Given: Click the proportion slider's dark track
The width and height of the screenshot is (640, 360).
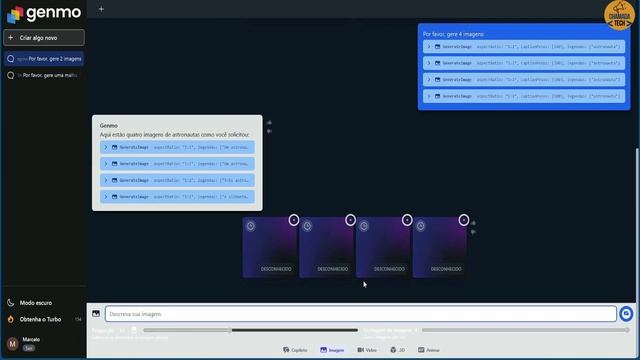Looking at the screenshot, I should pyautogui.click(x=294, y=330).
